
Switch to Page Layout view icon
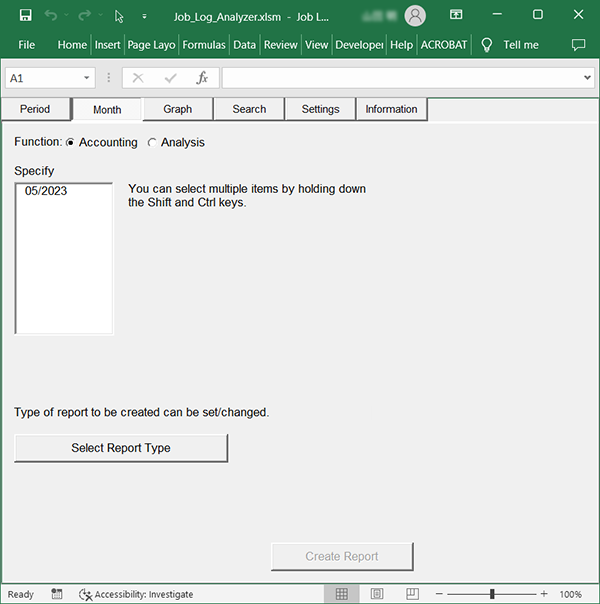[x=377, y=594]
